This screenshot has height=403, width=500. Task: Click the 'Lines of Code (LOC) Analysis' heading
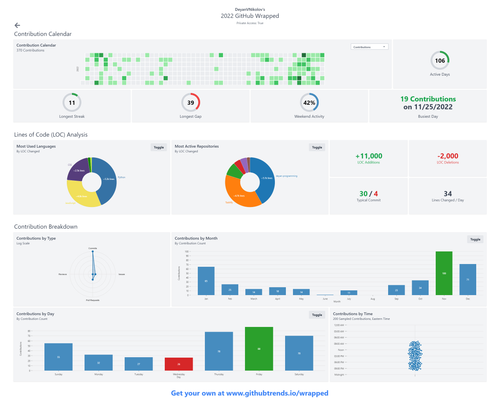click(51, 135)
